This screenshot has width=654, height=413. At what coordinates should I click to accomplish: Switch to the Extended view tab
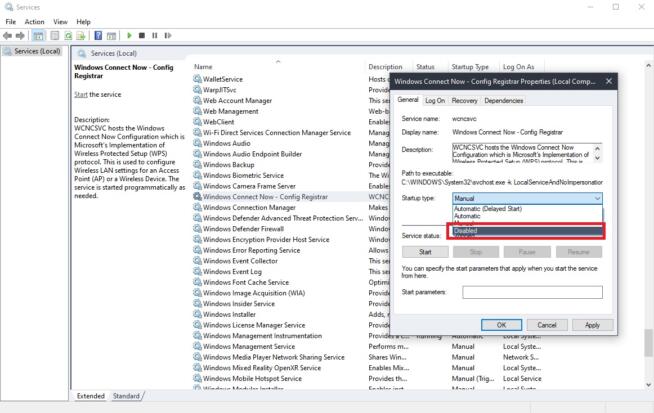tap(91, 396)
